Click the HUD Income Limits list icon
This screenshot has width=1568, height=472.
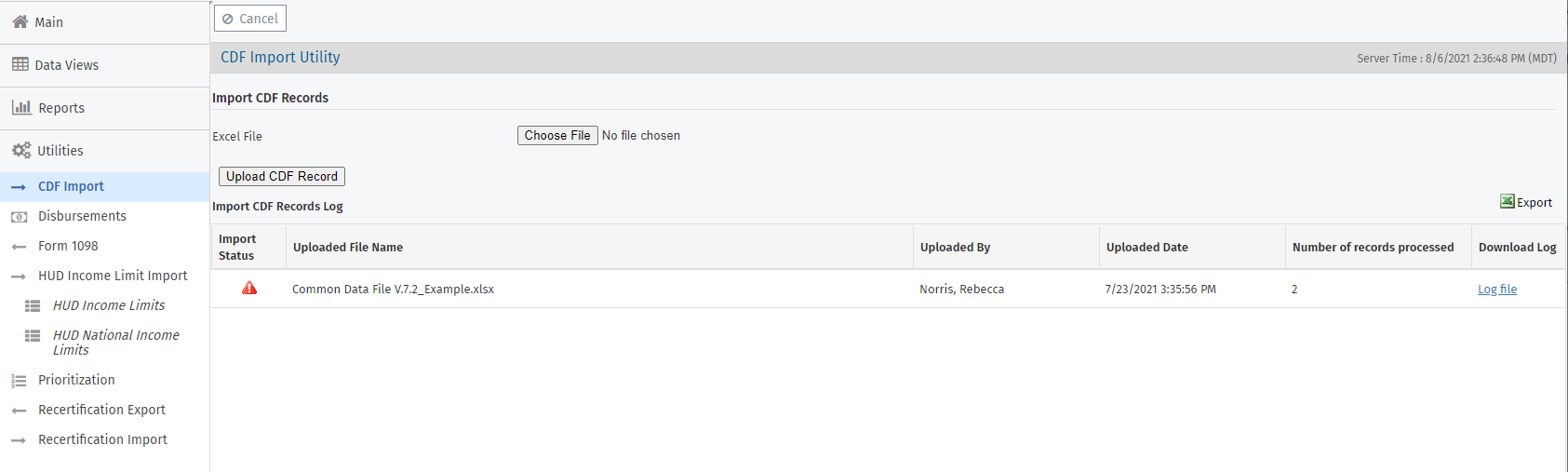coord(33,305)
